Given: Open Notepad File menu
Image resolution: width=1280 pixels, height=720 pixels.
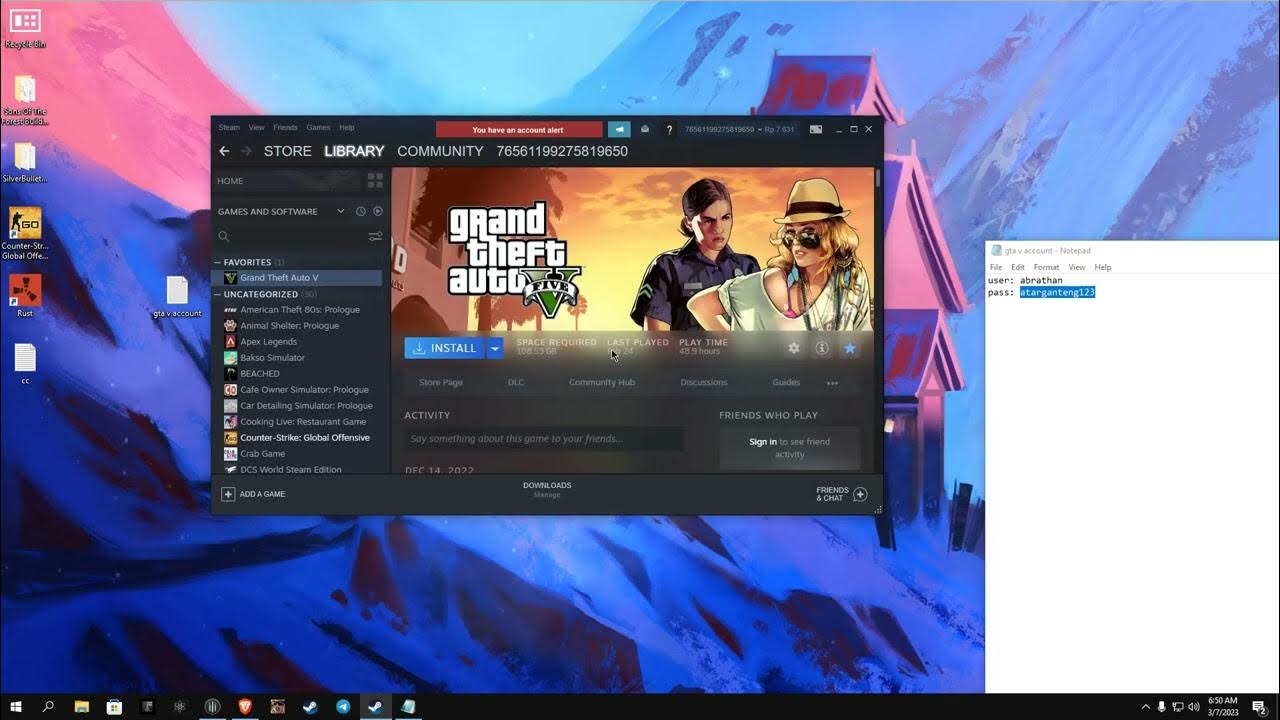Looking at the screenshot, I should click(x=996, y=267).
